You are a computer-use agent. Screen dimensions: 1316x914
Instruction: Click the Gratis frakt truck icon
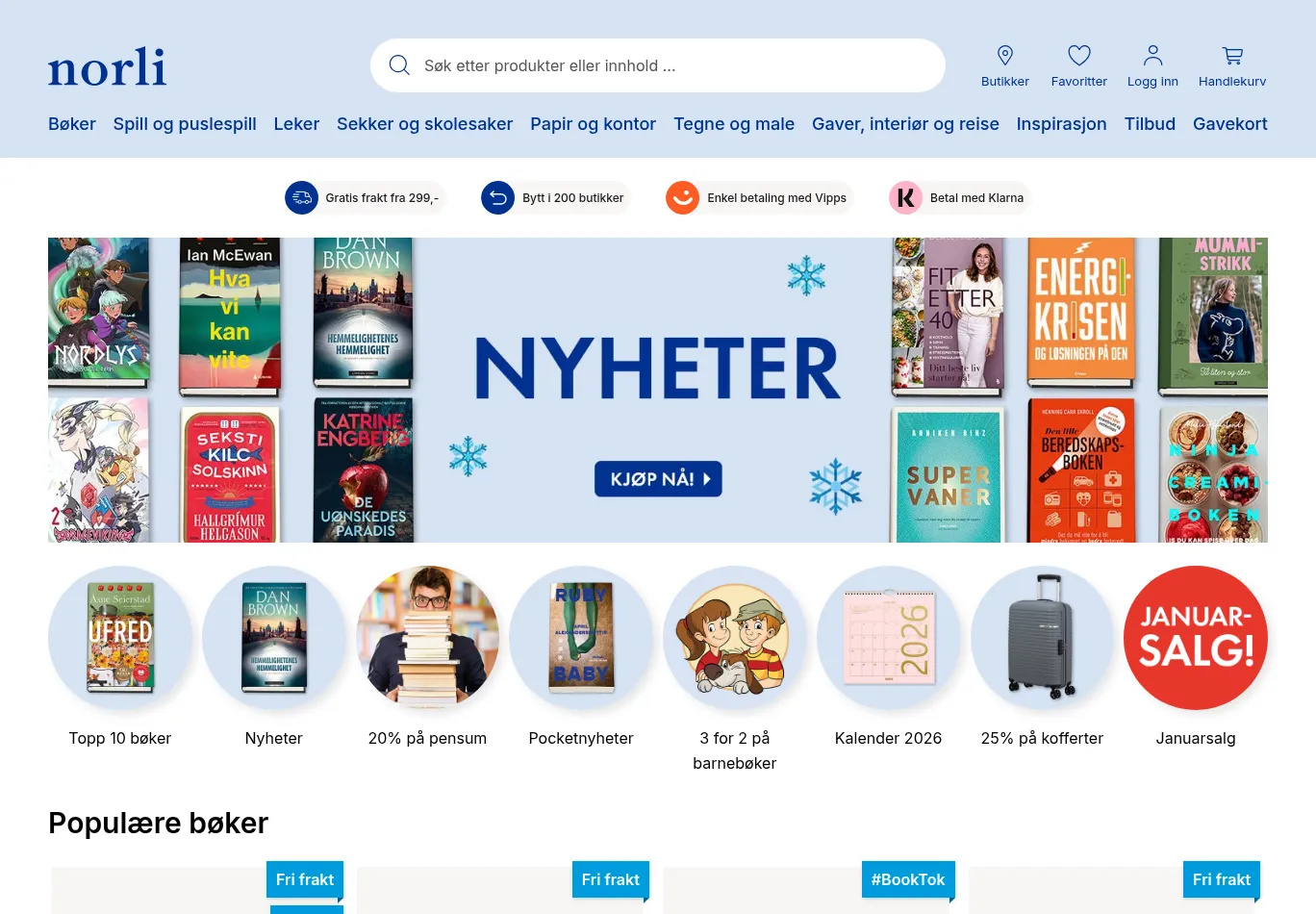pyautogui.click(x=301, y=198)
